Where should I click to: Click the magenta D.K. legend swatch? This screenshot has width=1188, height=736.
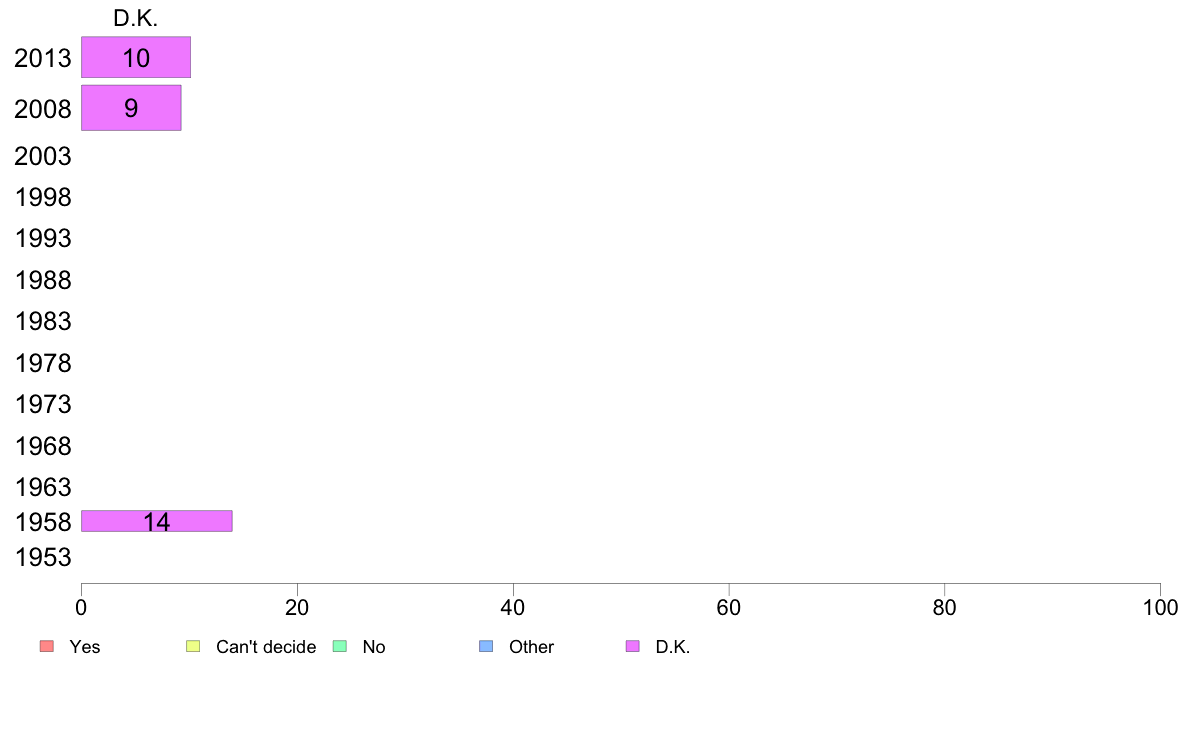tap(633, 646)
